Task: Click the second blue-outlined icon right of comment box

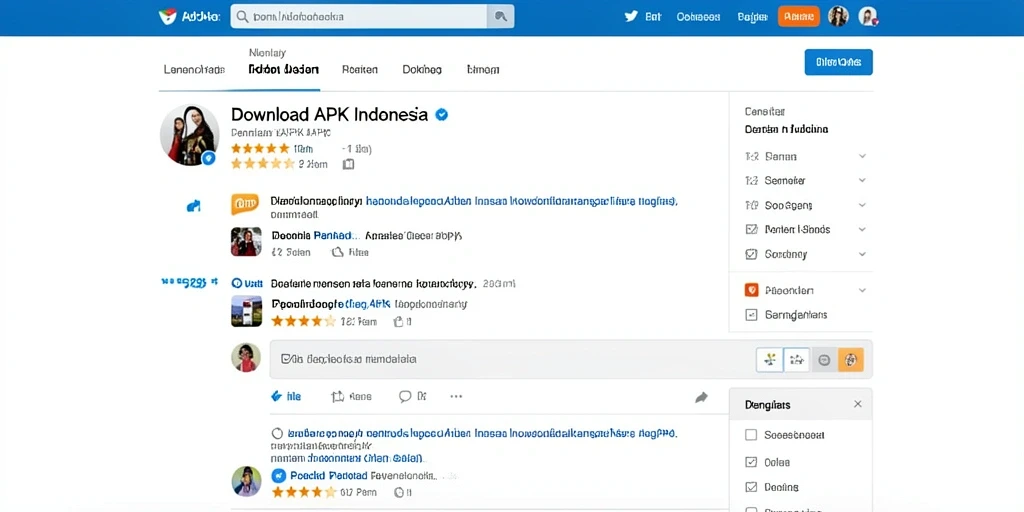Action: pyautogui.click(x=797, y=359)
